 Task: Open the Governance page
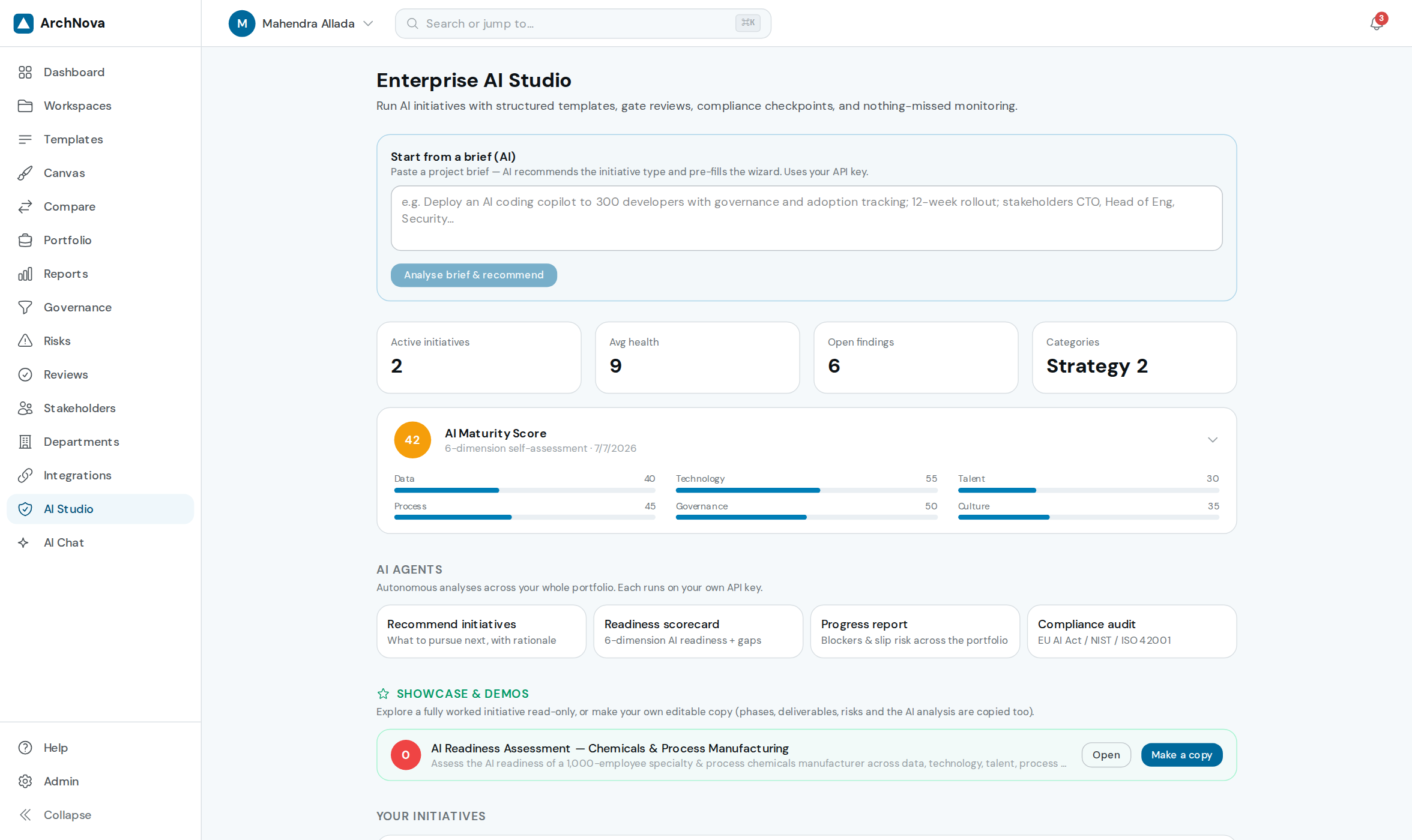100,307
